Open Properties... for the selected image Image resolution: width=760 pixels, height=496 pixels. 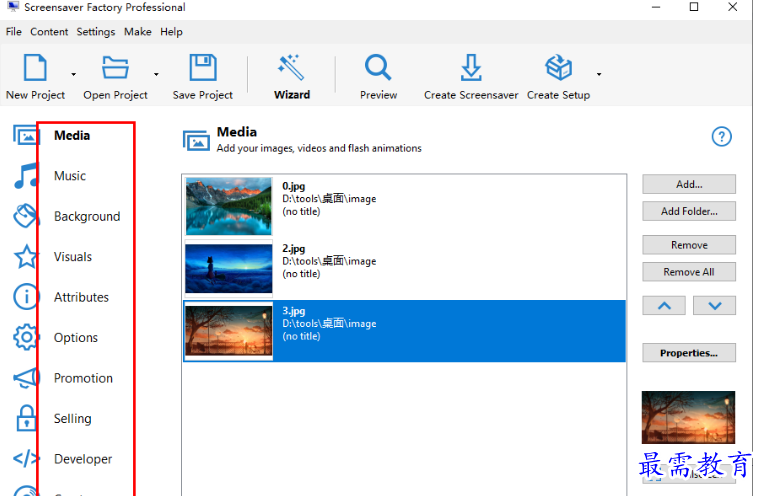point(688,353)
